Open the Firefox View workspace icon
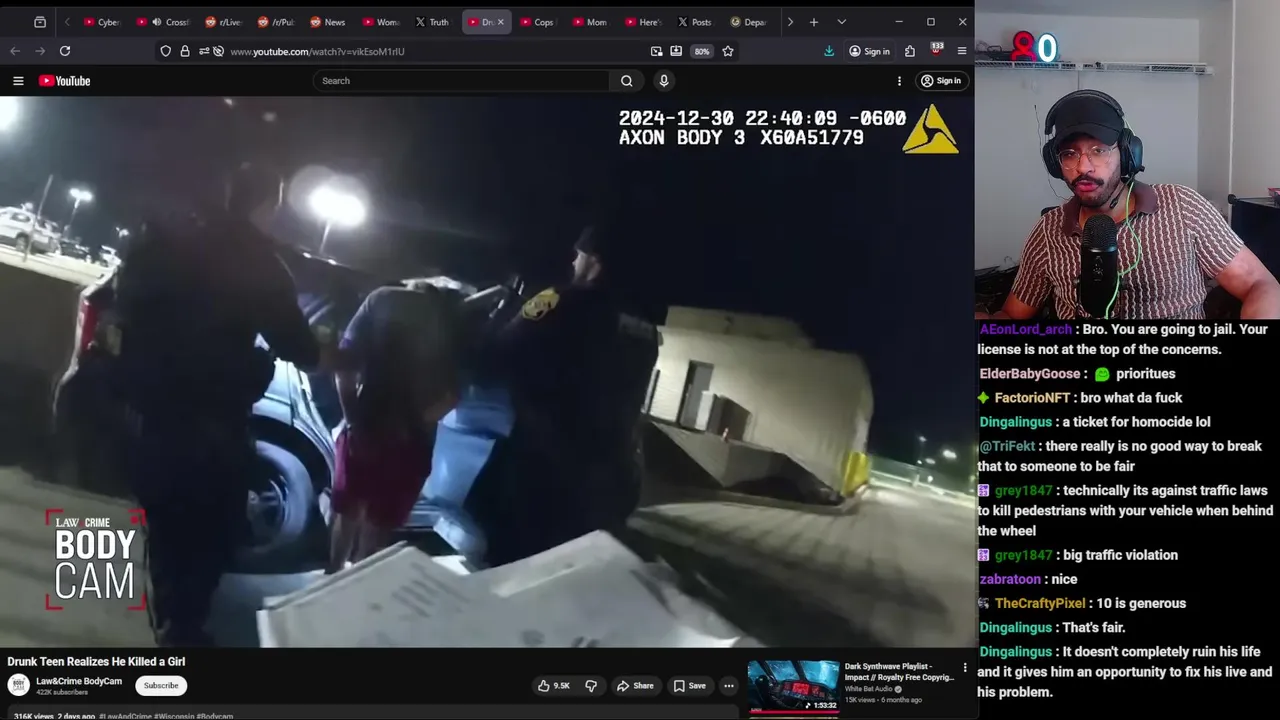The height and width of the screenshot is (720, 1280). (40, 22)
